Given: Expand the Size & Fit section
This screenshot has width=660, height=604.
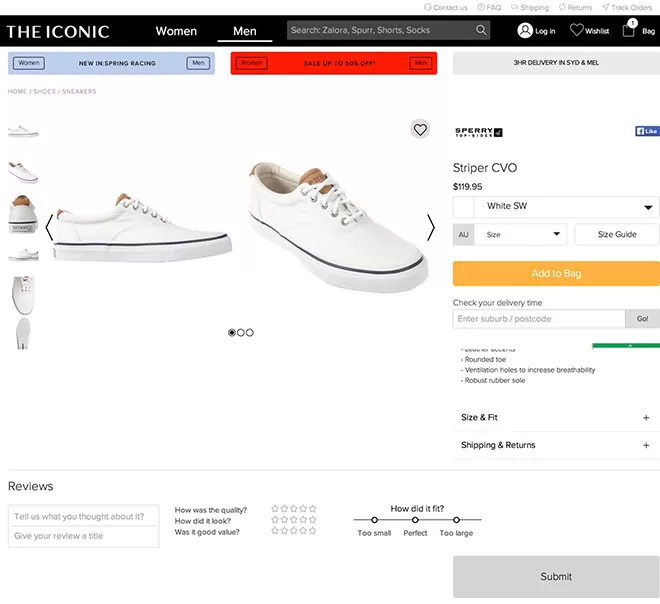Looking at the screenshot, I should [x=556, y=418].
